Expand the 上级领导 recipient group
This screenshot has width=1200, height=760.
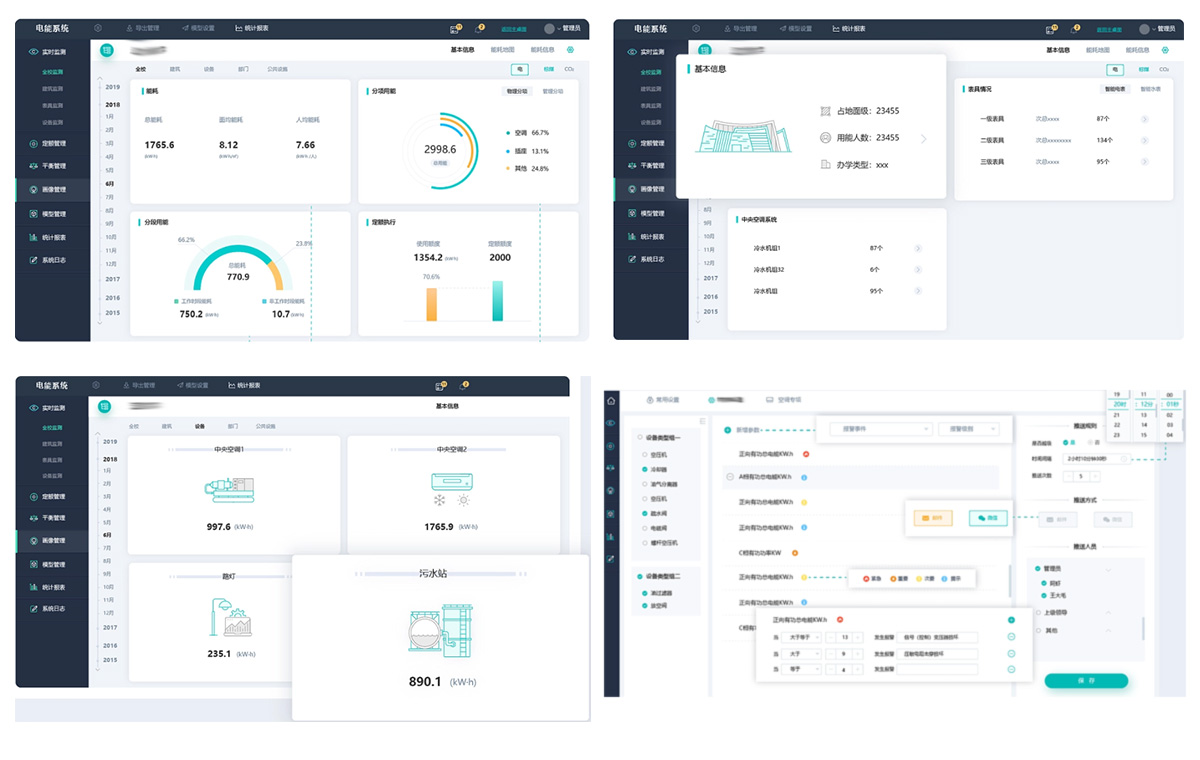pos(1108,612)
